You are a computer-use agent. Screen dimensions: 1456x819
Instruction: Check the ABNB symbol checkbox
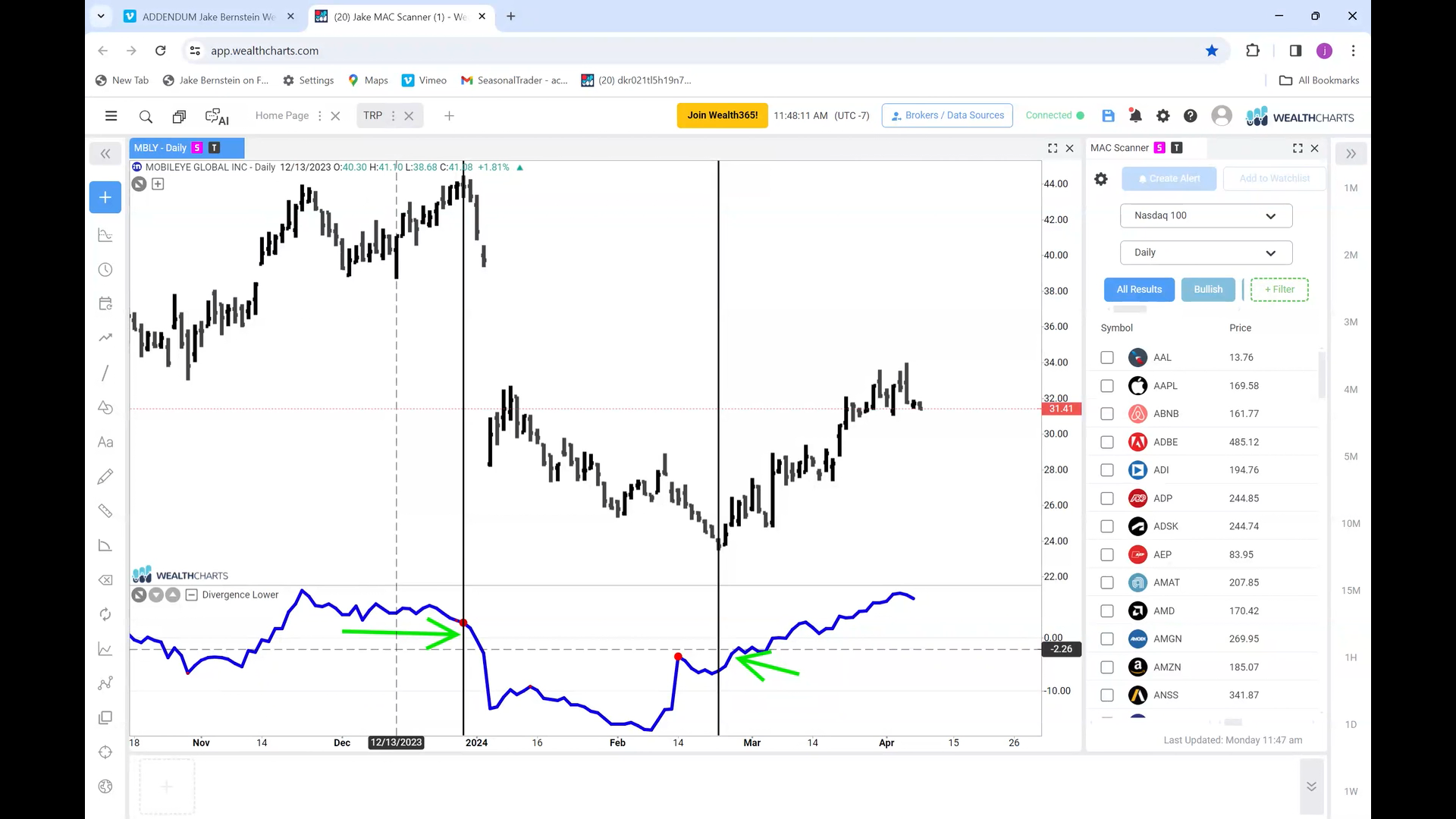coord(1107,414)
